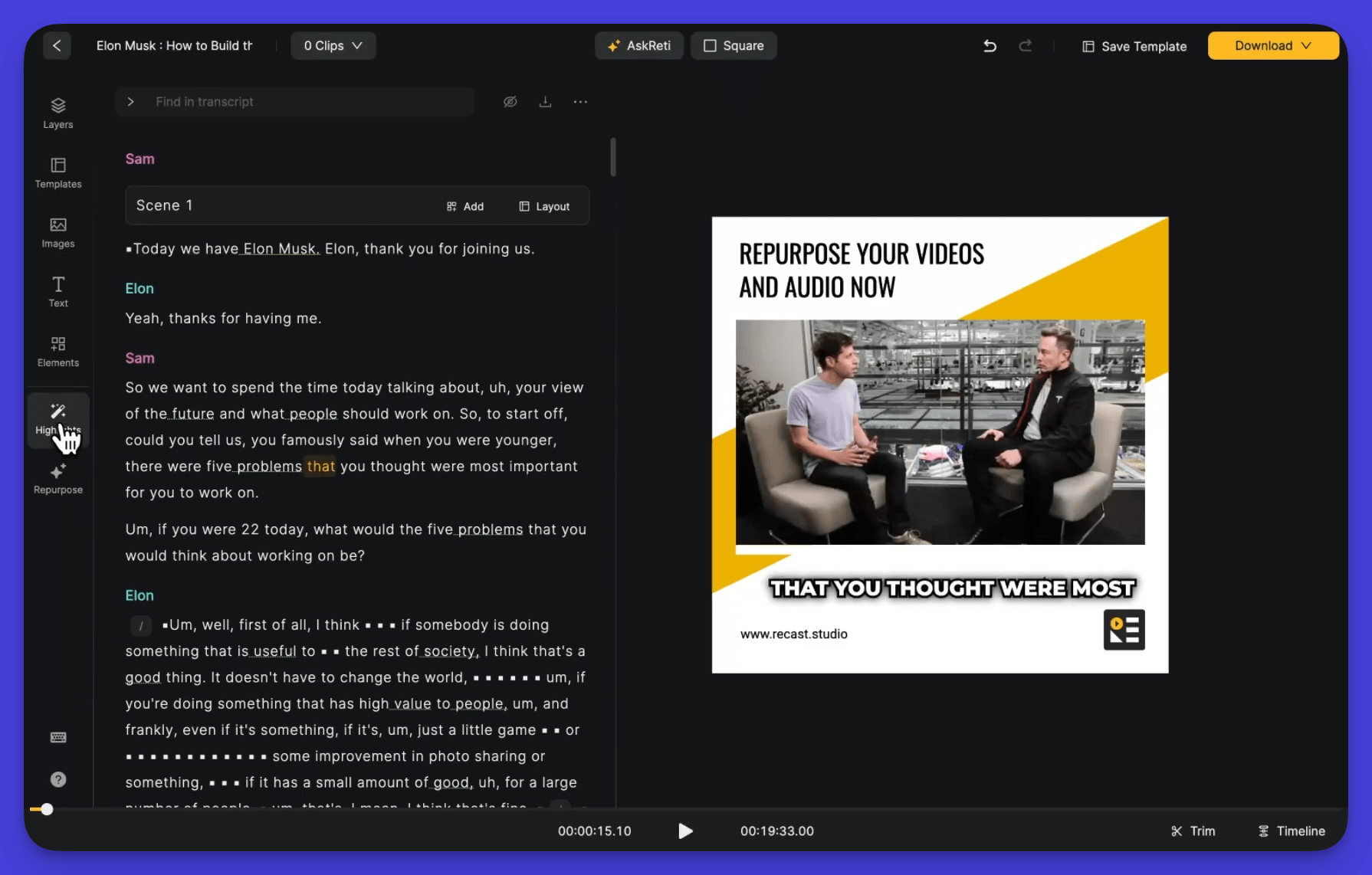
Task: Open Layout options for Scene 1
Action: 545,206
